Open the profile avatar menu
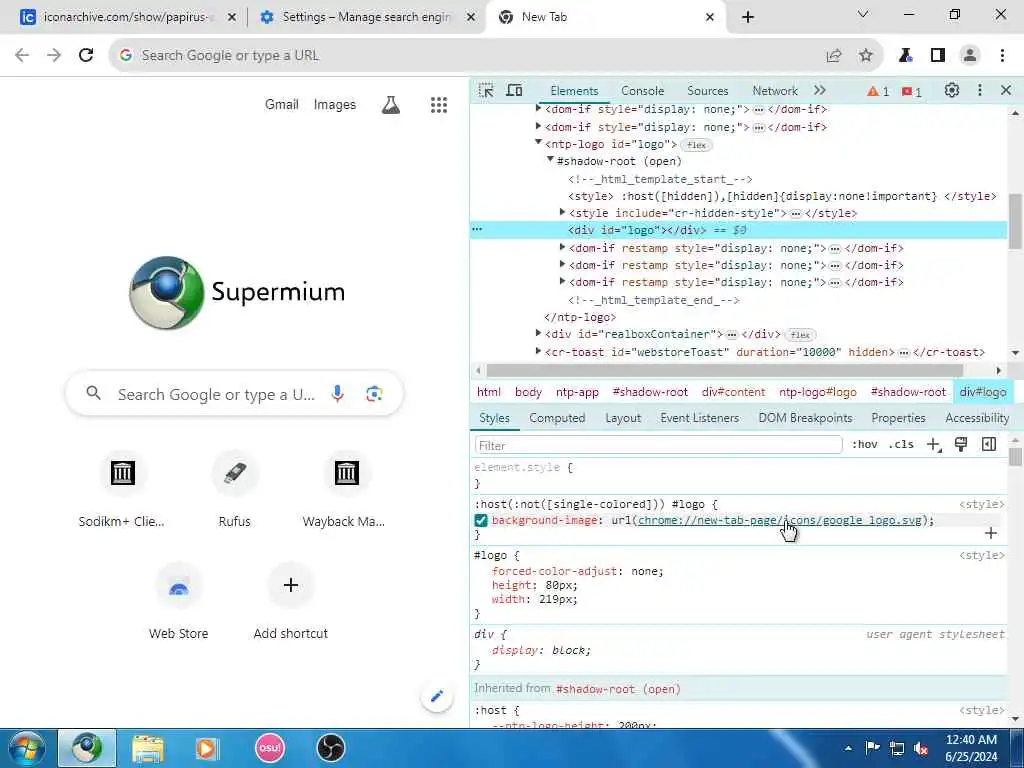The width and height of the screenshot is (1024, 768). (970, 56)
